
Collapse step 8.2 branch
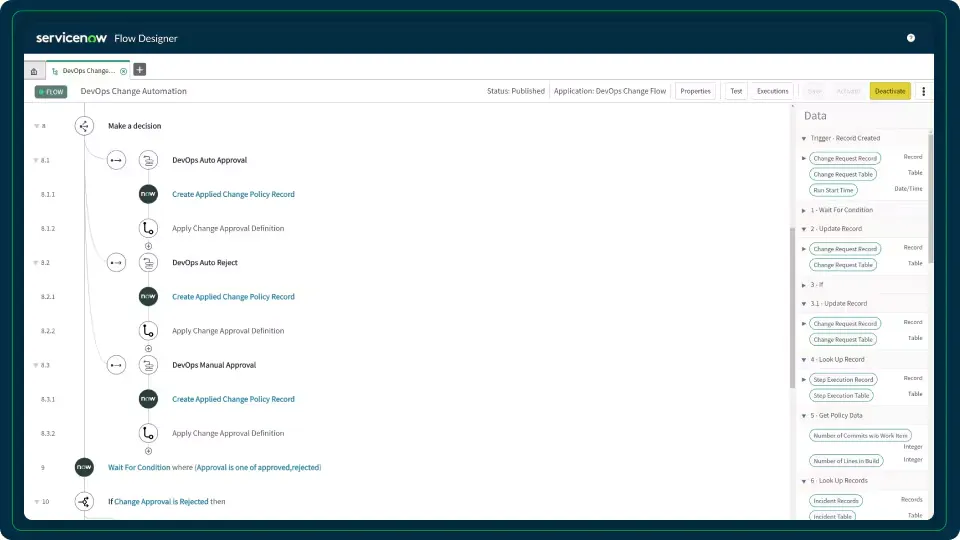click(x=36, y=263)
